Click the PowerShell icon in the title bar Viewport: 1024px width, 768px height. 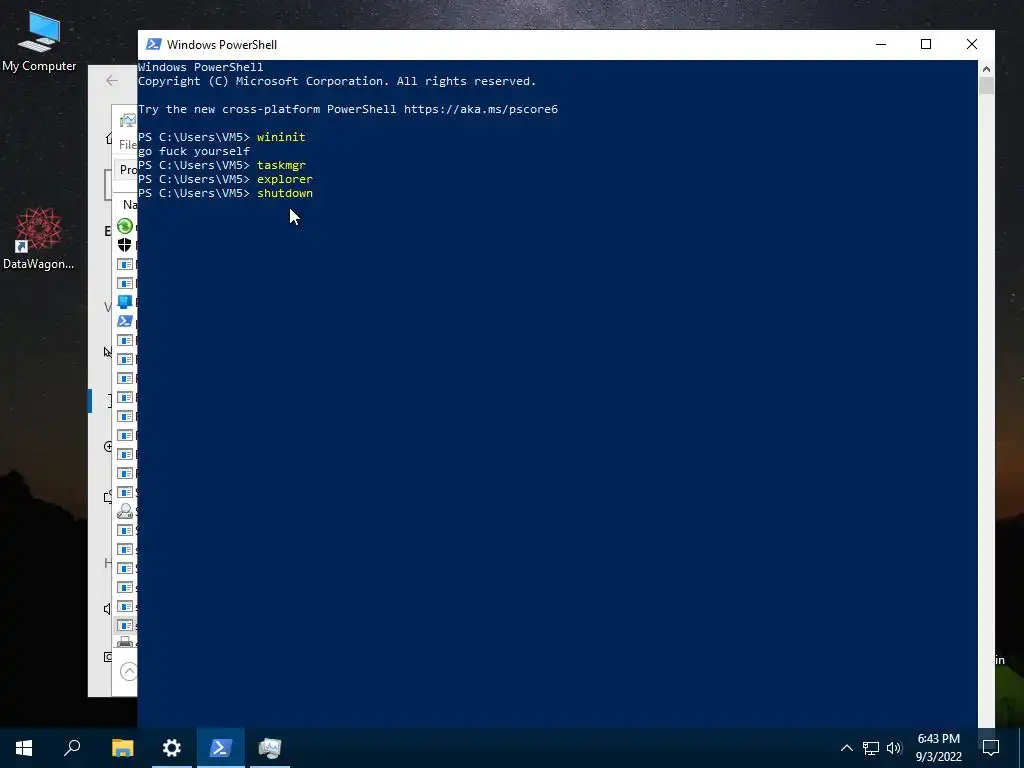coord(153,44)
